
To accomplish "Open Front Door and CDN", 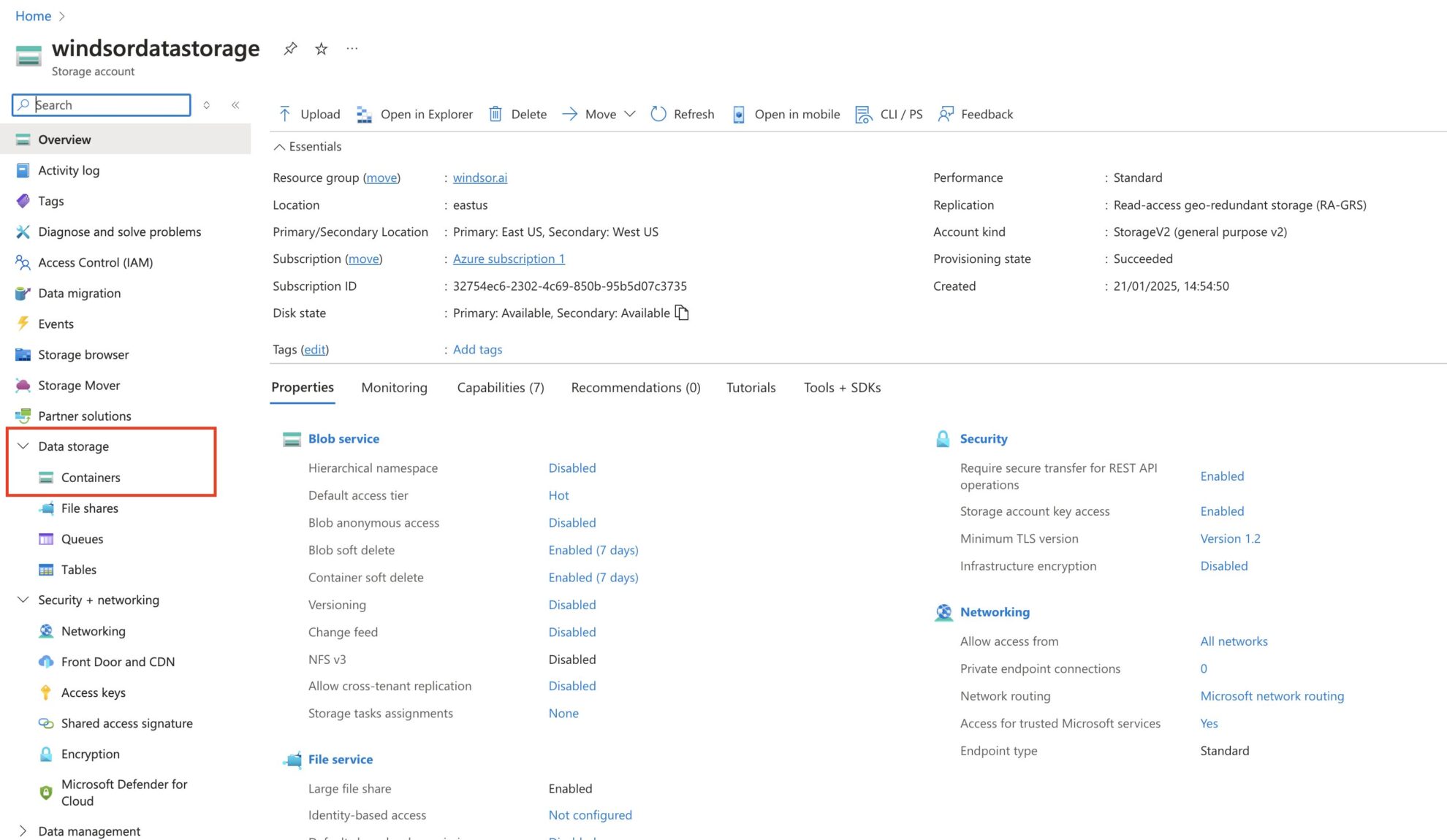I will click(118, 661).
